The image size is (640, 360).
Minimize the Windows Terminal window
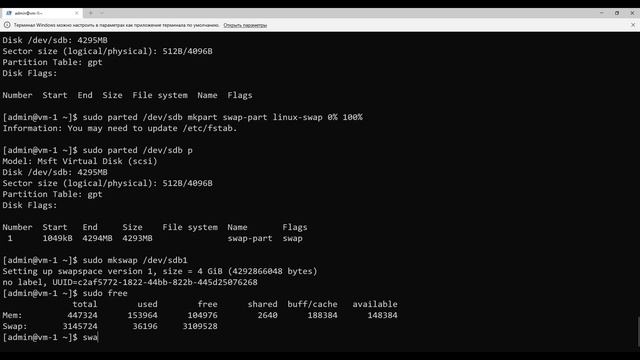tap(602, 13)
